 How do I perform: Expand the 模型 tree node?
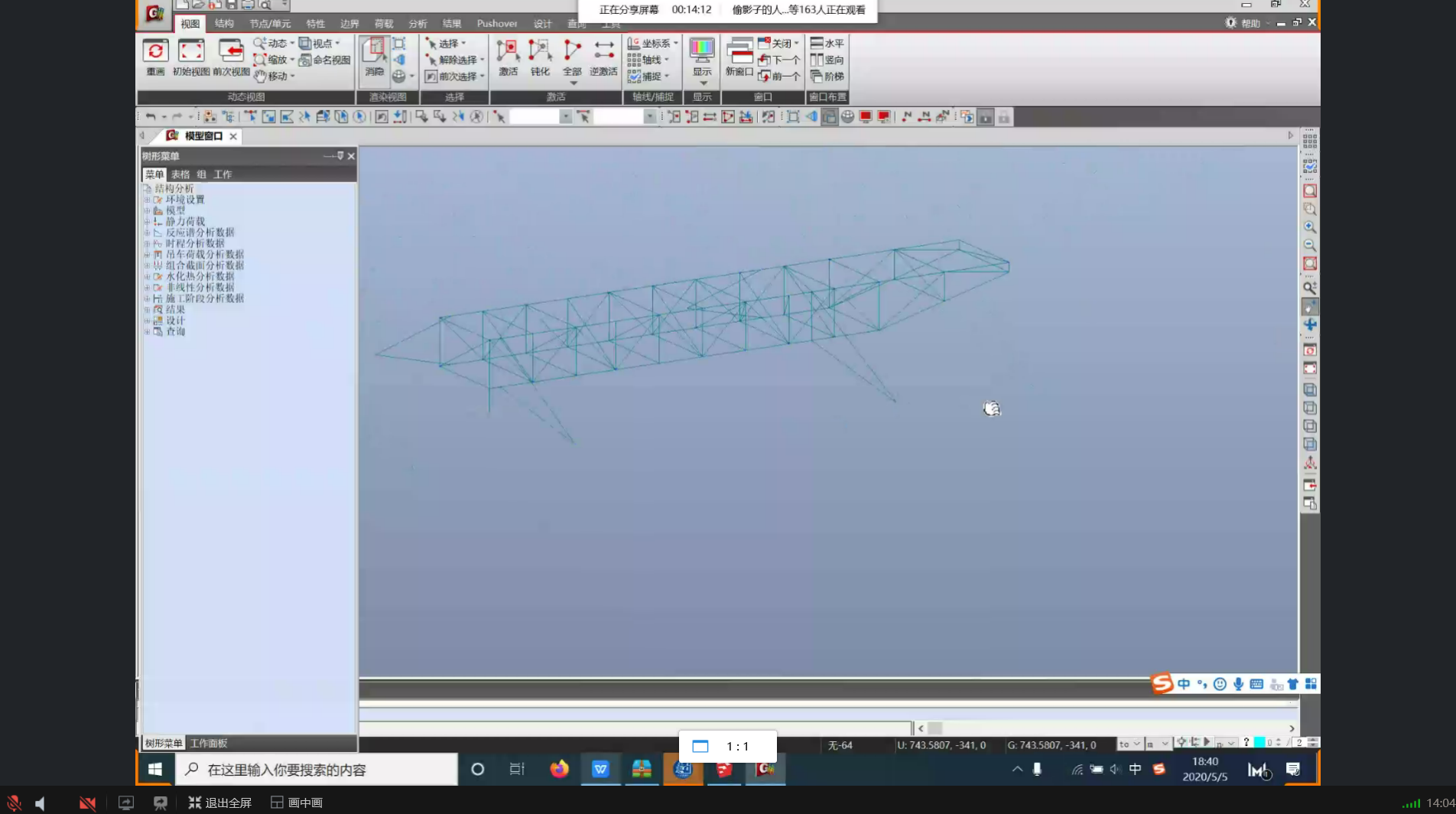(148, 210)
